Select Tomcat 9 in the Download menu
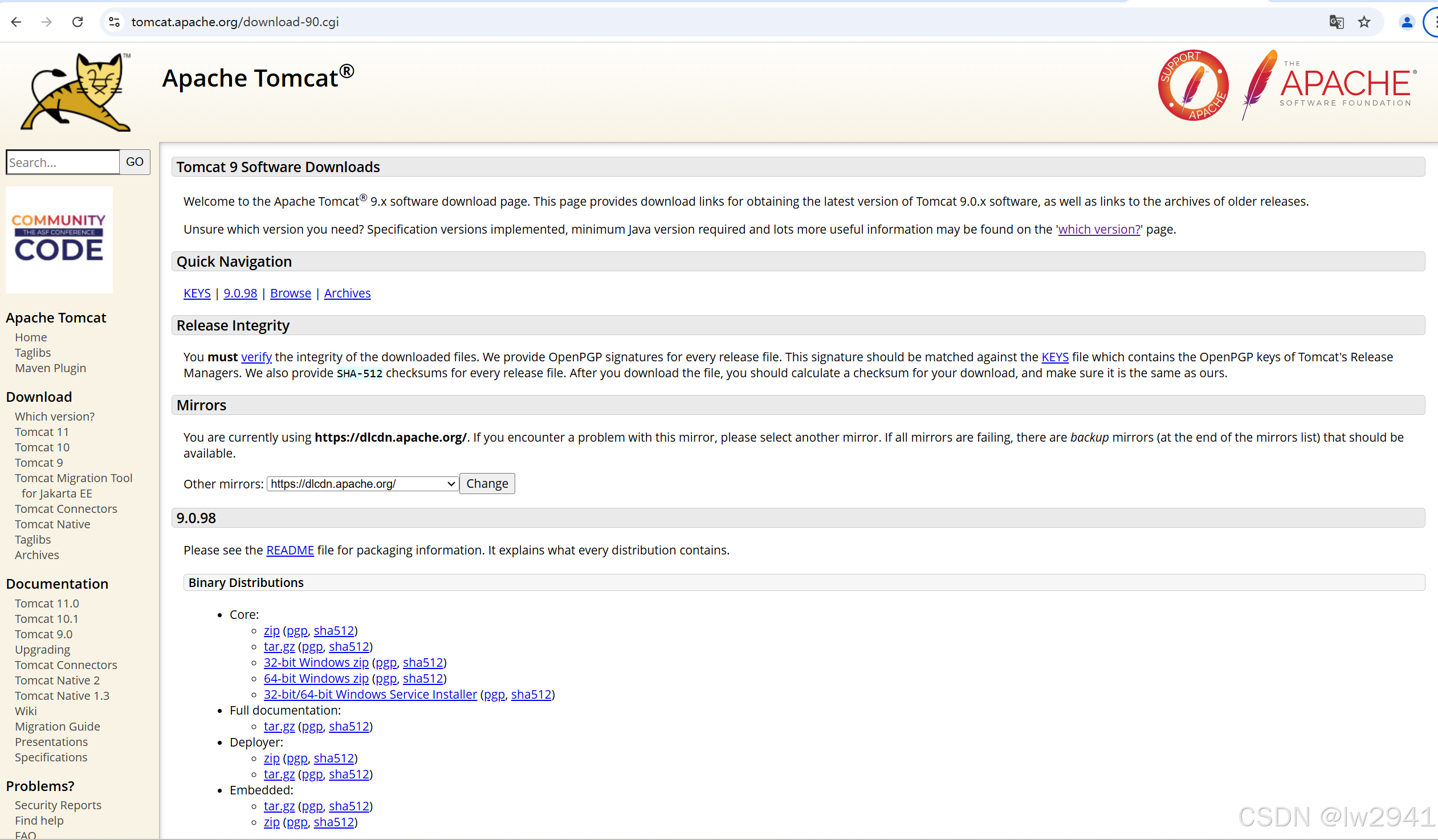The width and height of the screenshot is (1438, 840). (x=38, y=462)
